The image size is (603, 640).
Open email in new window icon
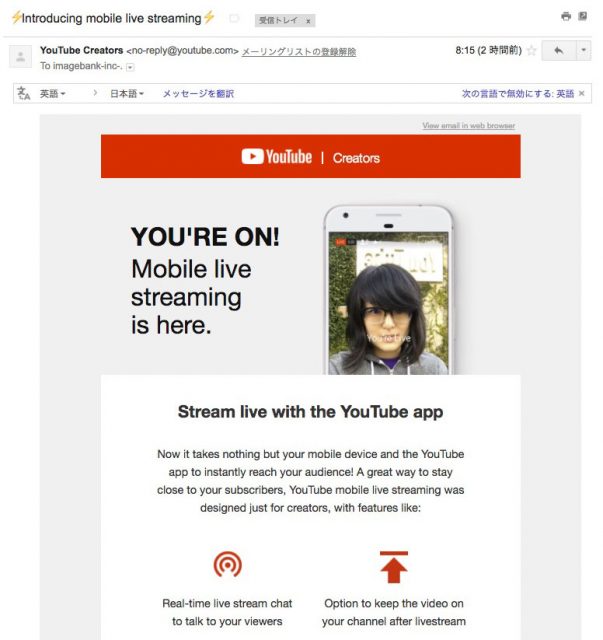(x=582, y=17)
